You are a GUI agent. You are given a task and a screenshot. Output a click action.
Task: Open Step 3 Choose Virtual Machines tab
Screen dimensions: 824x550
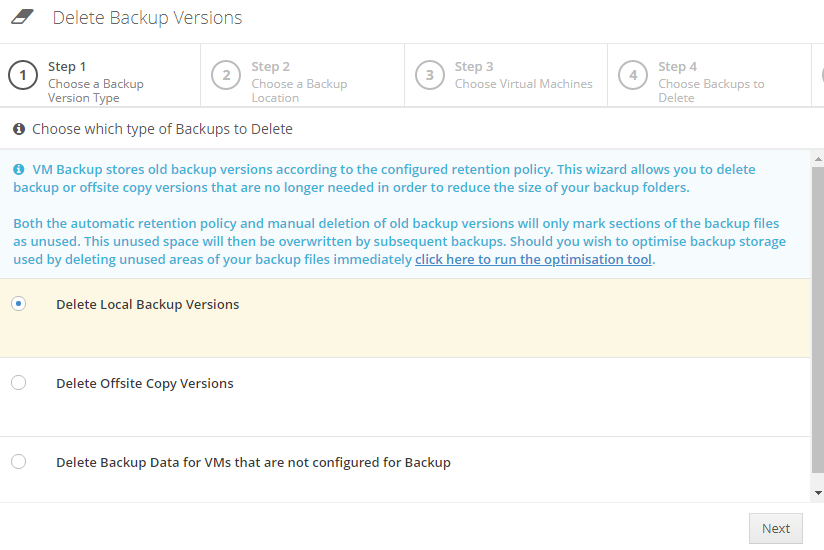(x=506, y=76)
